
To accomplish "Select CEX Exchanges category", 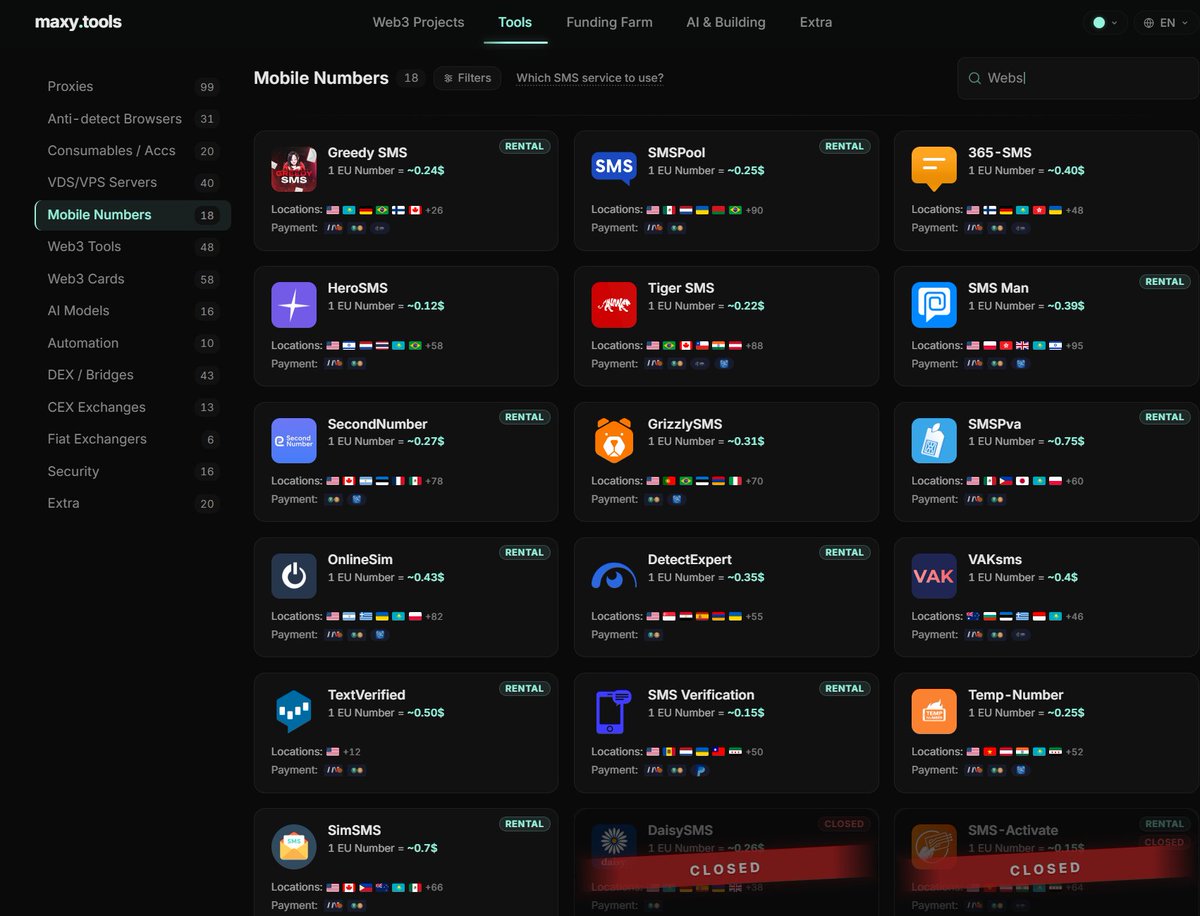I will click(132, 407).
